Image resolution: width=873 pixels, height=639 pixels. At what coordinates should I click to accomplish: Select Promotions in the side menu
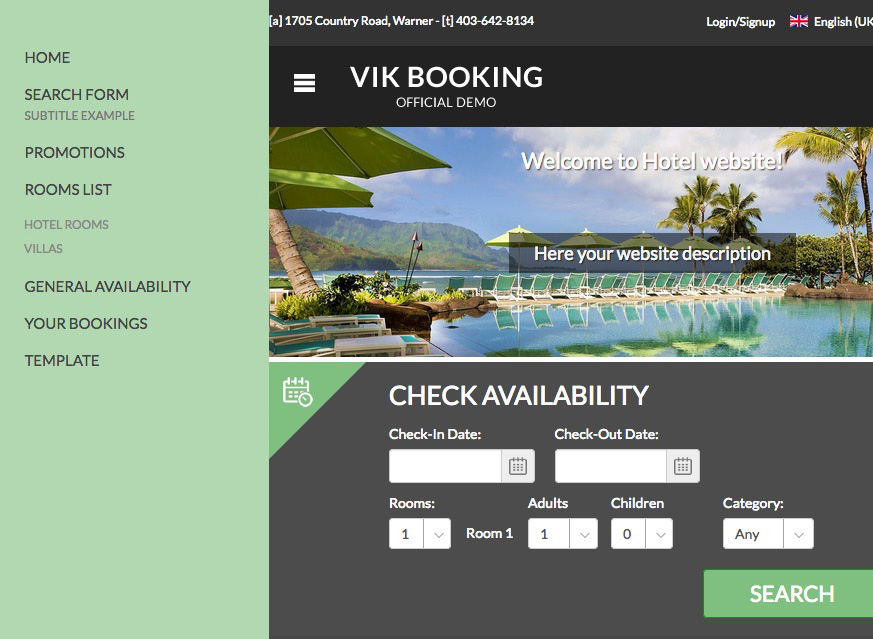point(75,153)
